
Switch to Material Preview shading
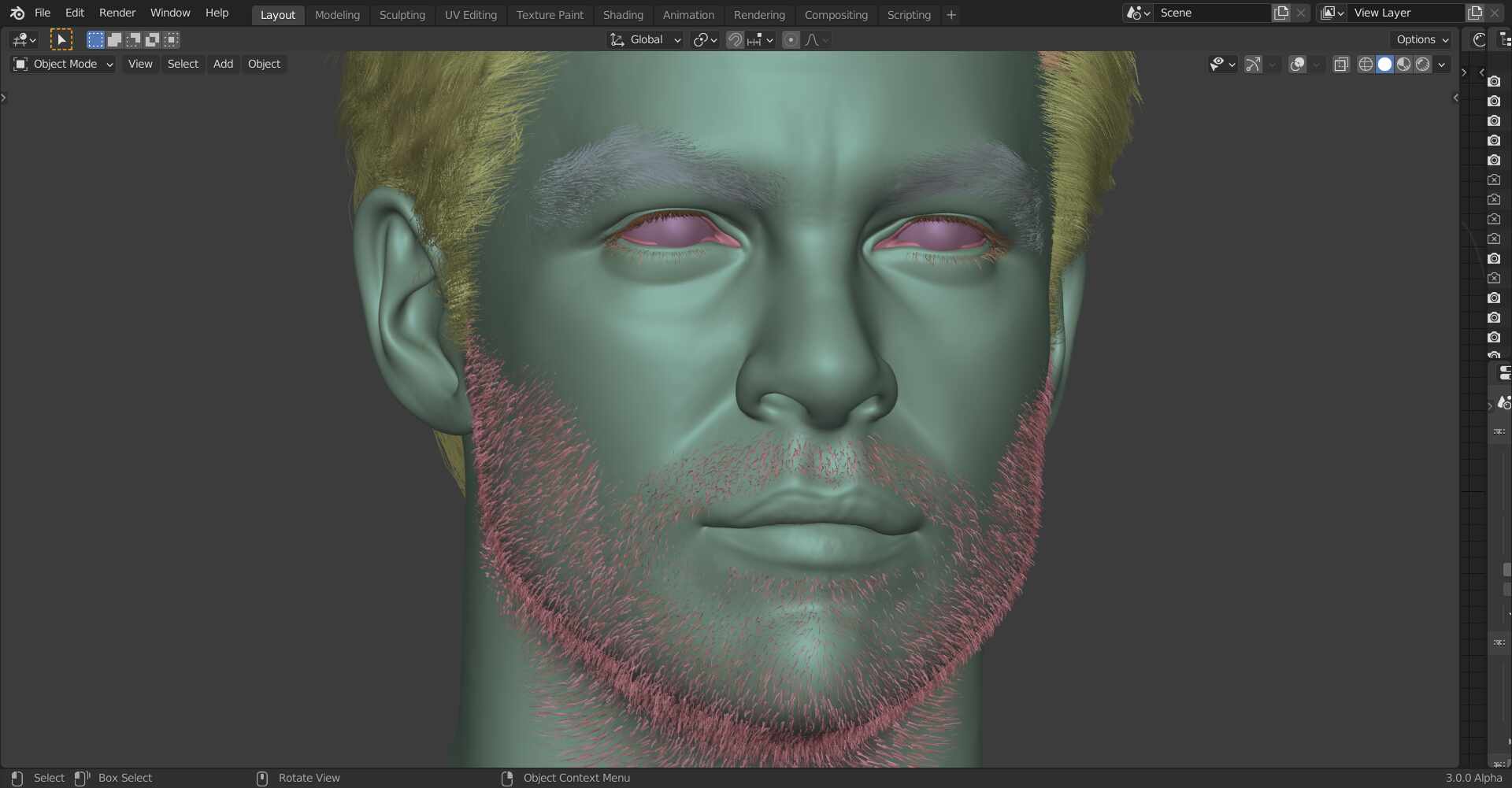[x=1403, y=65]
